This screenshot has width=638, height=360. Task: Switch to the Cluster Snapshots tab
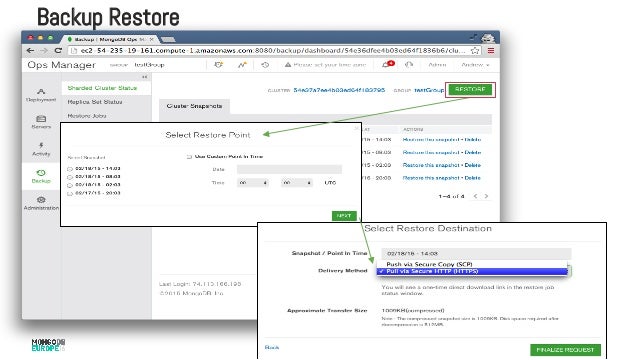(x=194, y=106)
